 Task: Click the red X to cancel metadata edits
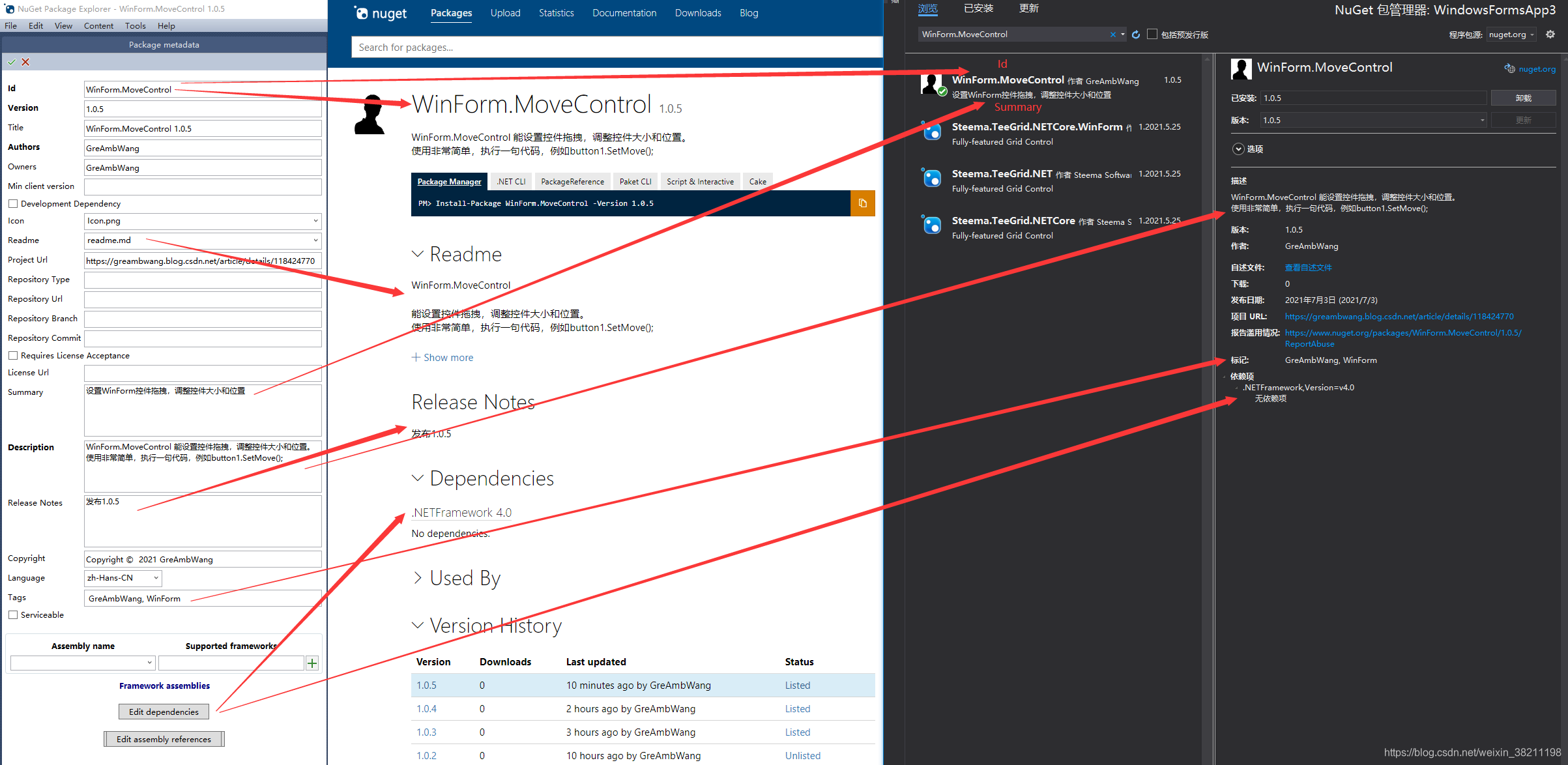[25, 62]
